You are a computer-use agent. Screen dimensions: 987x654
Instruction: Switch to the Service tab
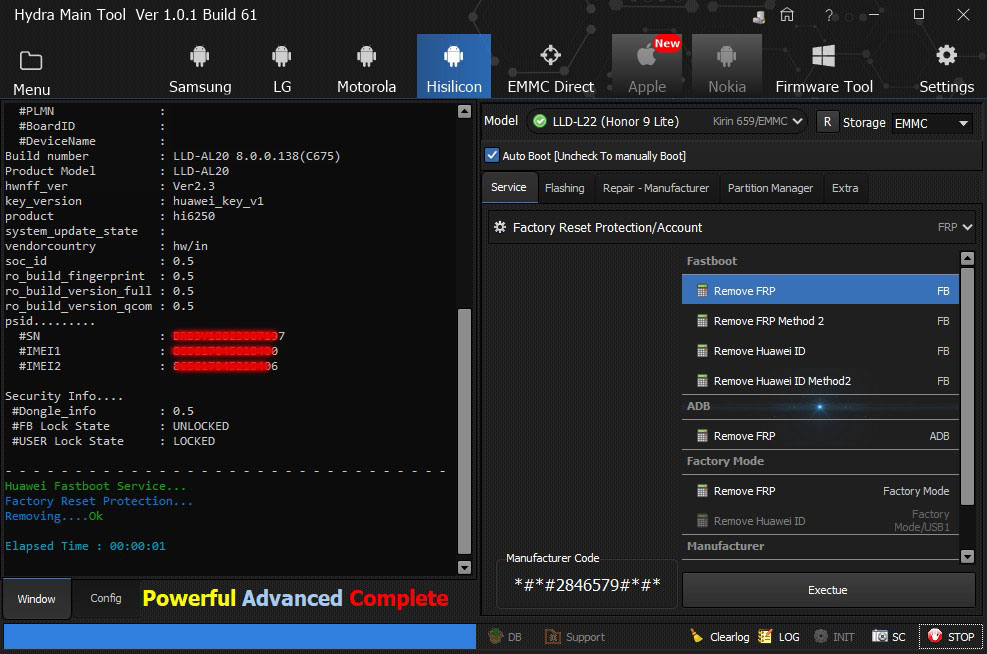point(509,187)
